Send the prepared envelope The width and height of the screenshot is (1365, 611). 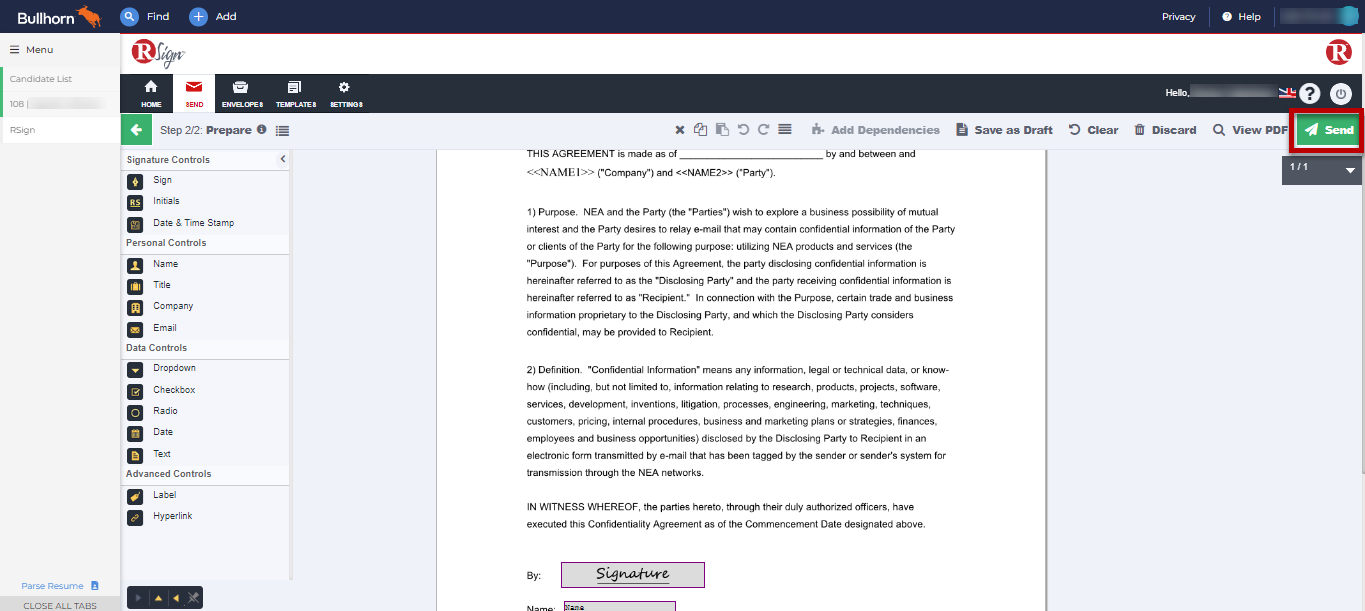(x=1327, y=129)
